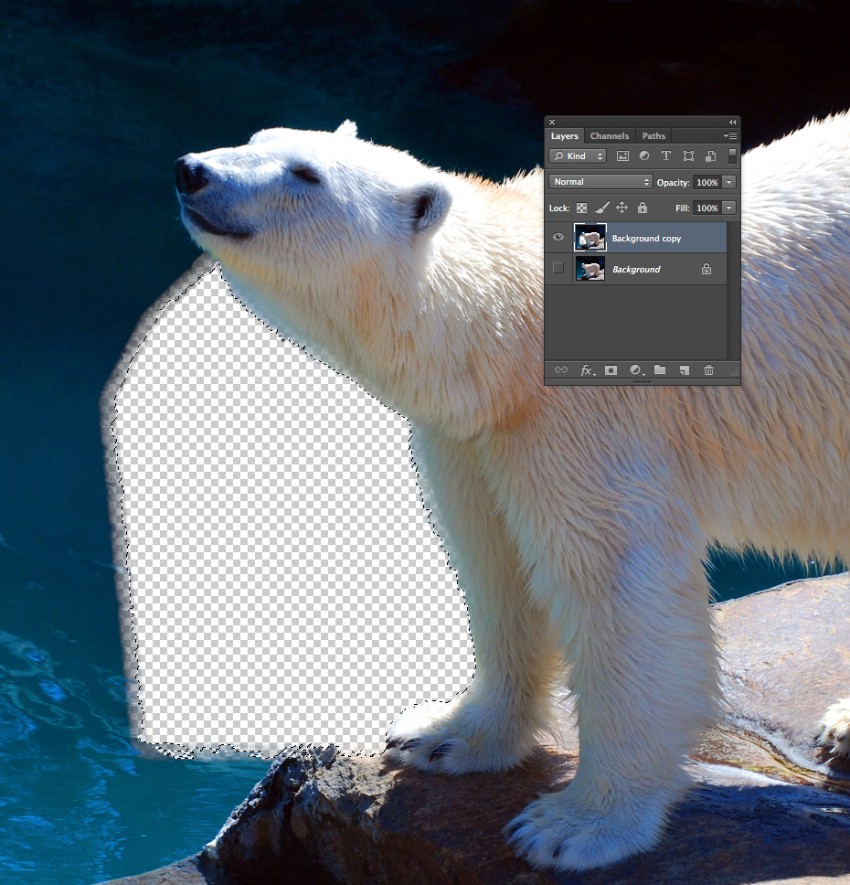
Task: Create a new layer group
Action: point(660,370)
